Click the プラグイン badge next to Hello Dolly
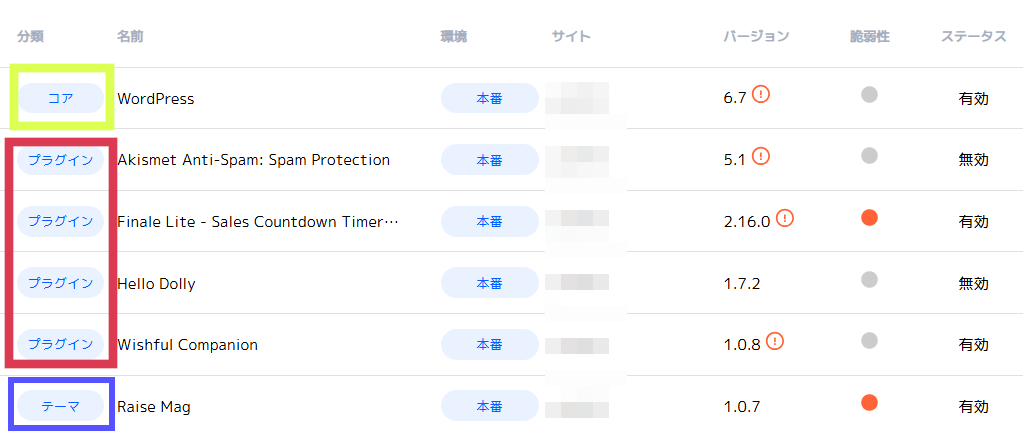The width and height of the screenshot is (1023, 433). [x=61, y=283]
